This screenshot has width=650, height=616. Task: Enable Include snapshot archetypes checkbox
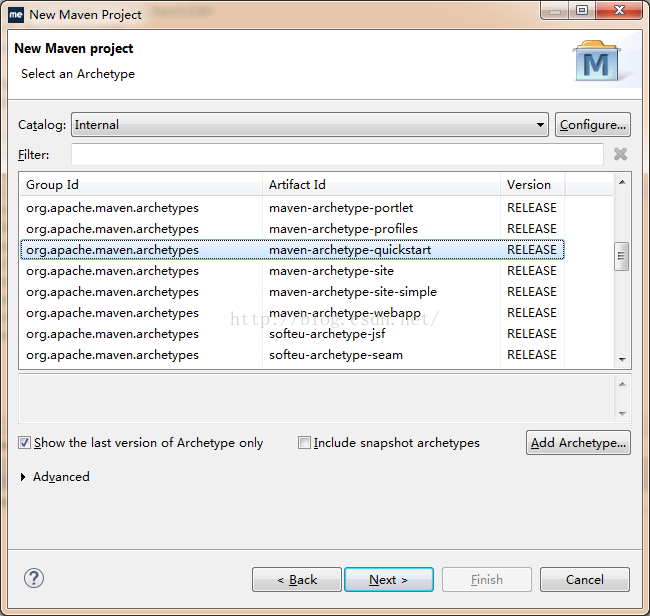pos(304,443)
